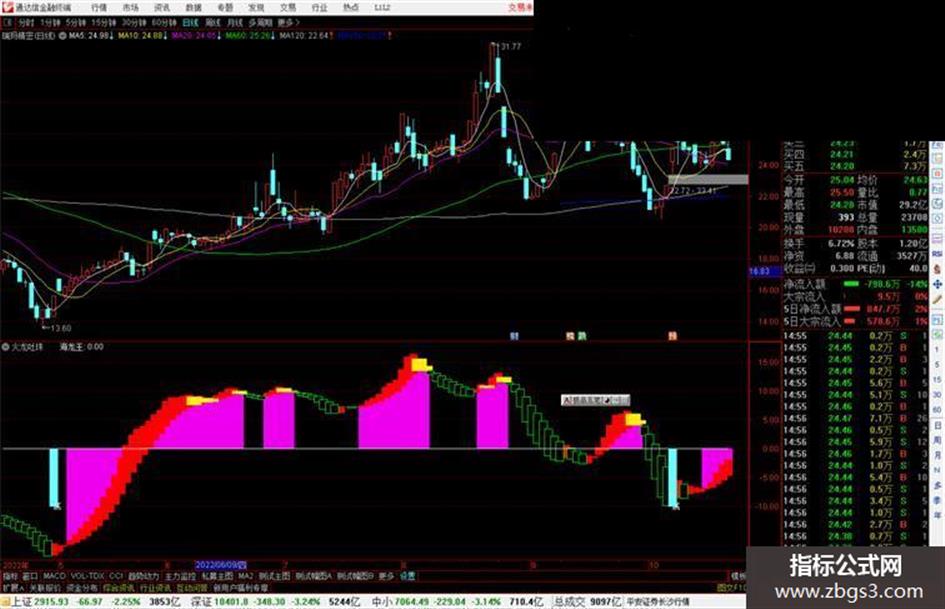Select the 30 minute shortcut in sidebar
945x609 pixels.
pyautogui.click(x=937, y=395)
